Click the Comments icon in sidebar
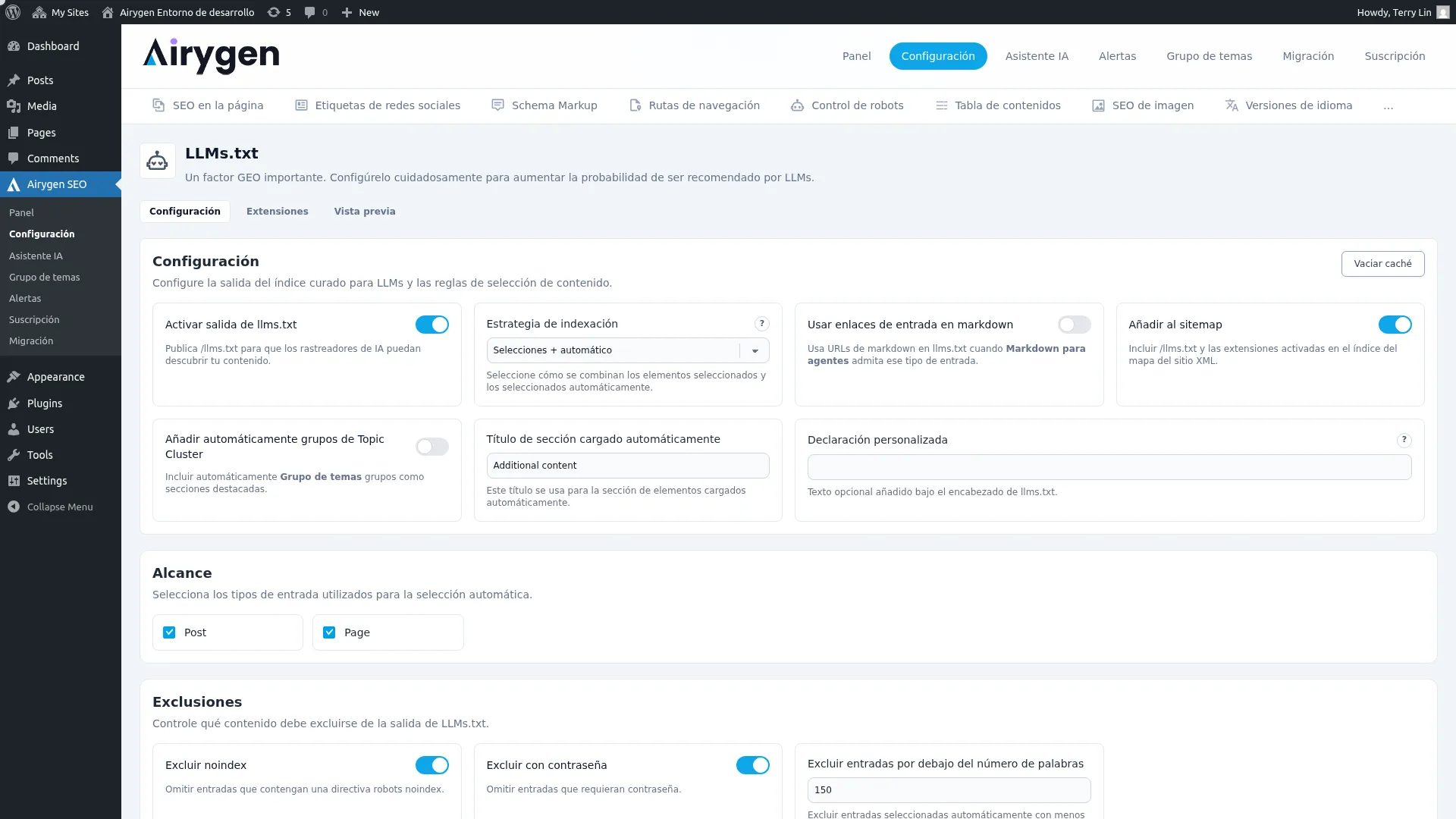Viewport: 1456px width, 819px height. (x=14, y=158)
